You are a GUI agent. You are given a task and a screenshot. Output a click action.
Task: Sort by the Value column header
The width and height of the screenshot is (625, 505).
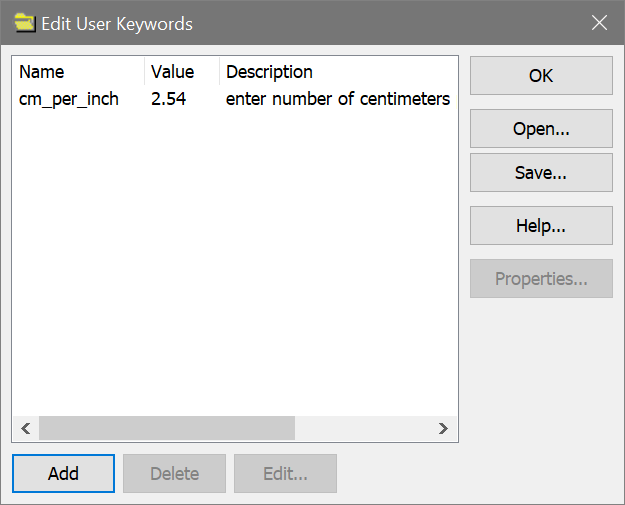[x=172, y=72]
